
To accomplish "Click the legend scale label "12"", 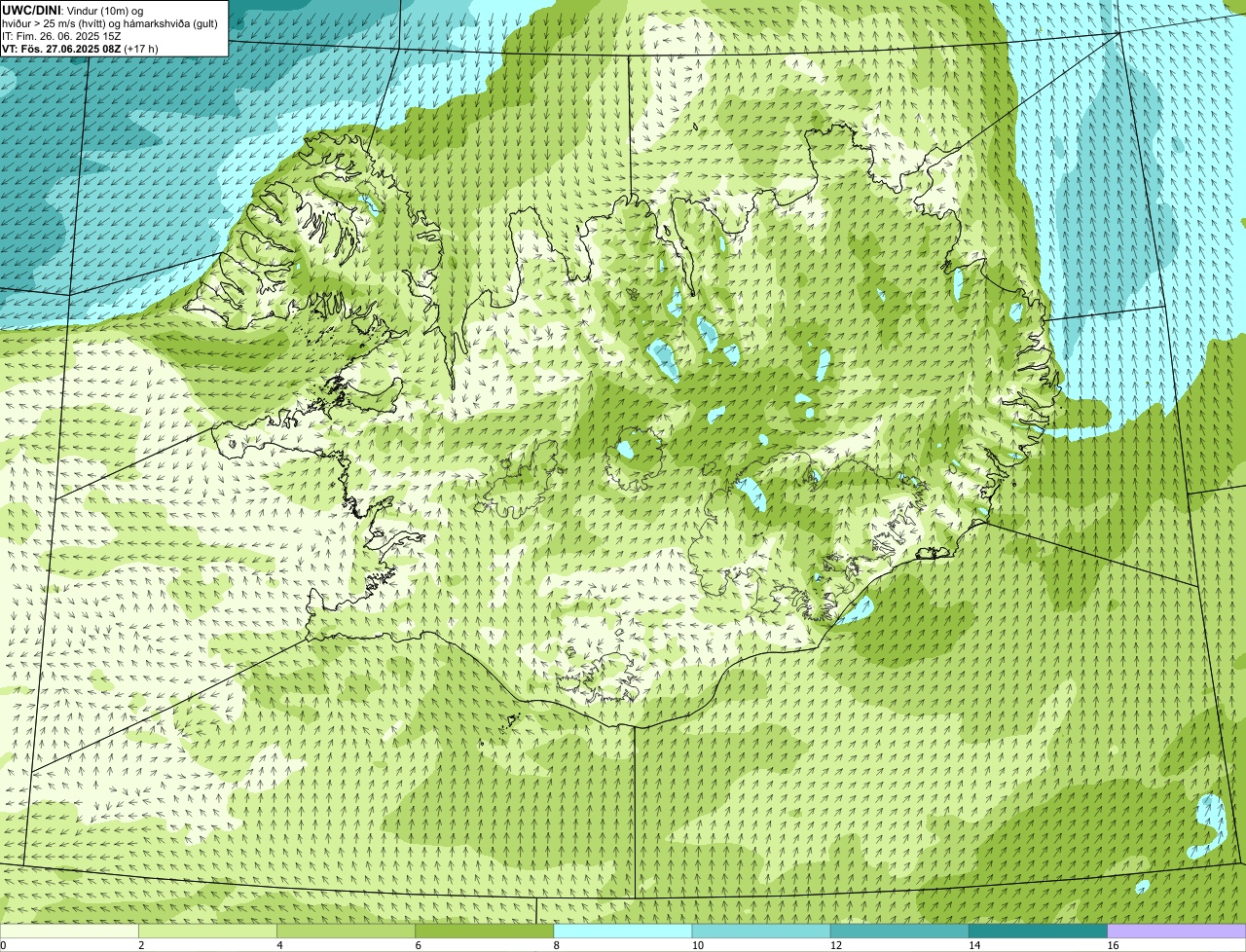I will 836,945.
